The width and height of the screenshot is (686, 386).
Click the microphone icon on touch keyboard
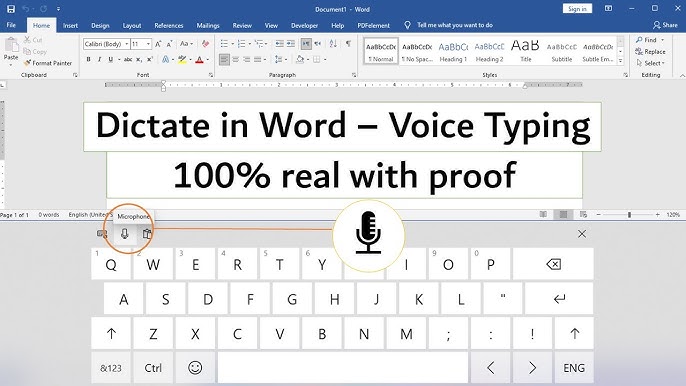(125, 234)
